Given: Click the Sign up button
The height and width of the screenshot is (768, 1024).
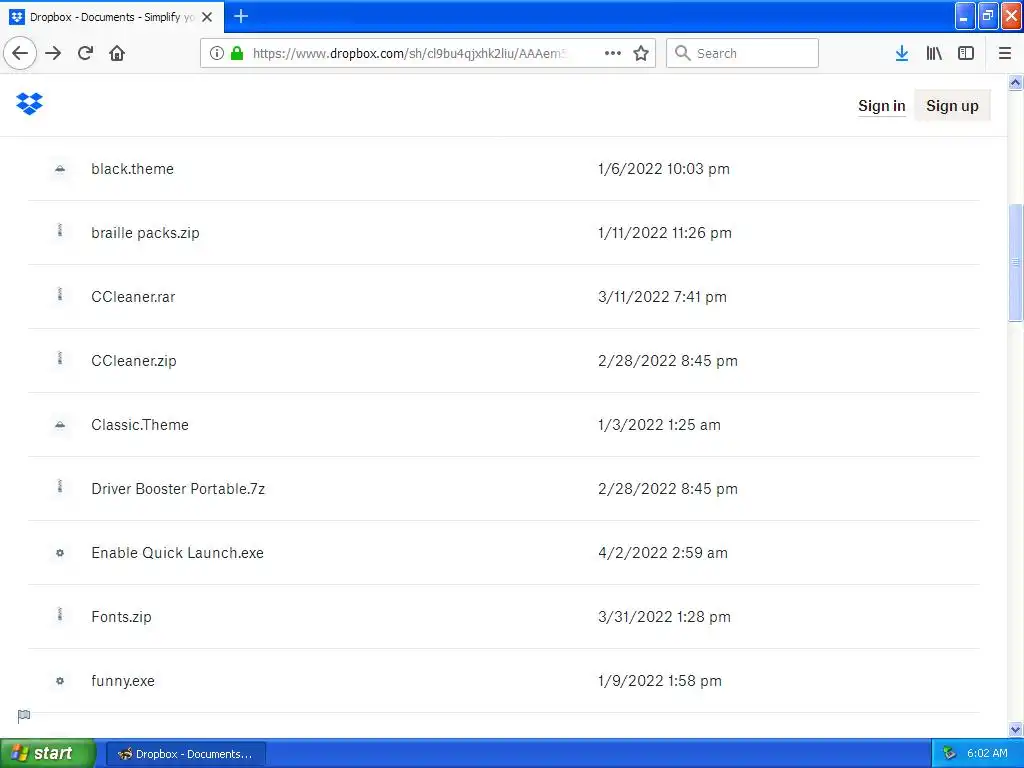Looking at the screenshot, I should [x=952, y=106].
